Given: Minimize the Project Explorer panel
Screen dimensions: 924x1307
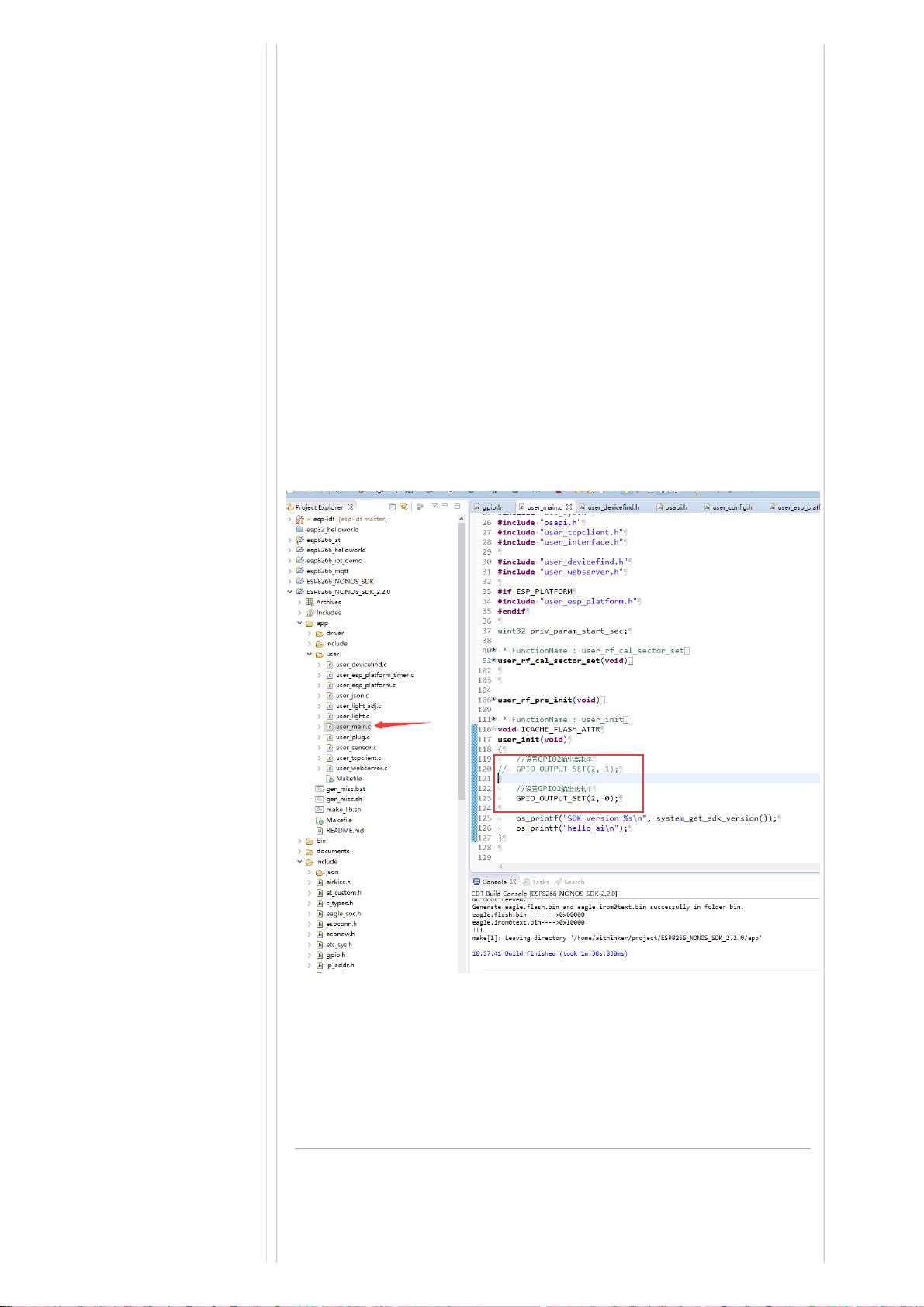Looking at the screenshot, I should [x=445, y=507].
